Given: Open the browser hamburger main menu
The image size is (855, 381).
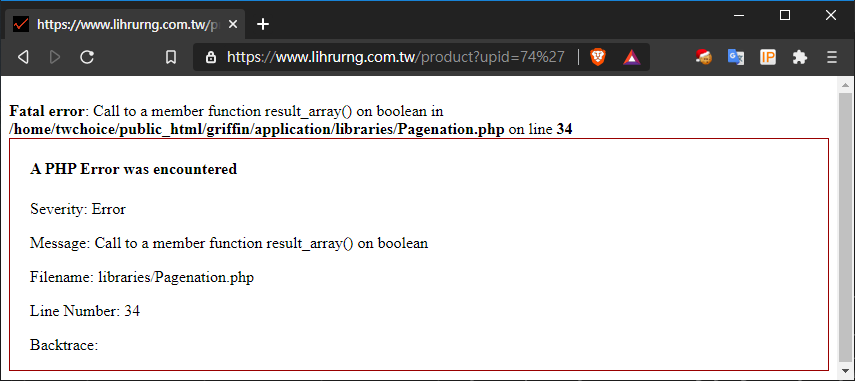Looking at the screenshot, I should point(832,57).
